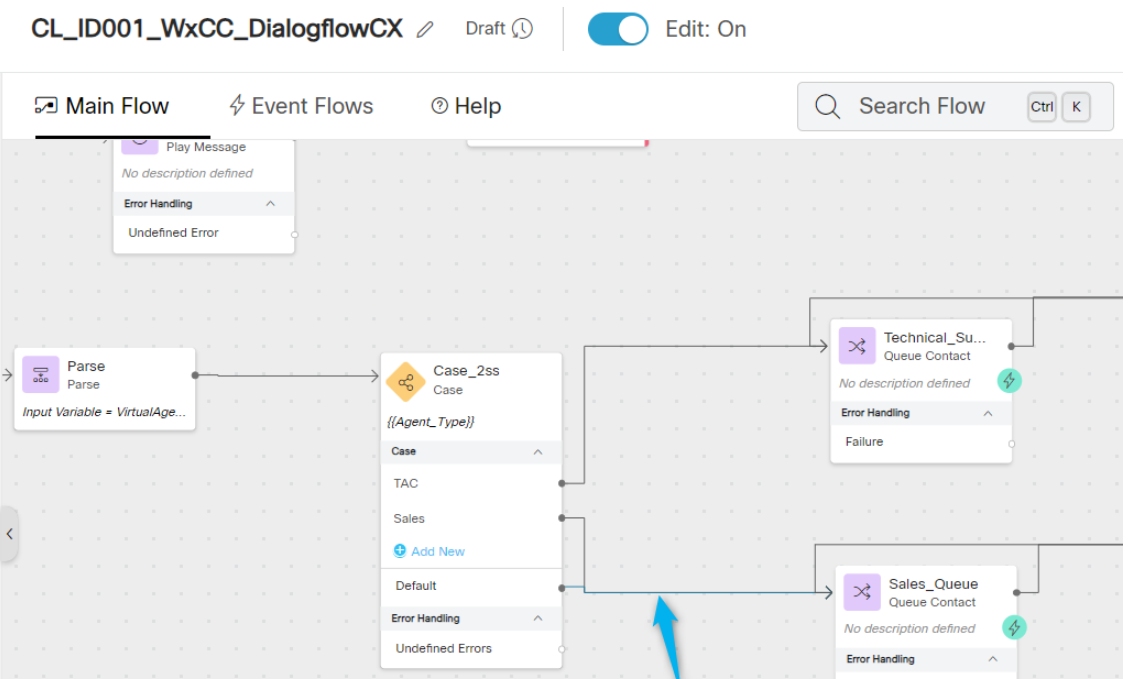This screenshot has width=1128, height=679.
Task: Click the Draft version history clock icon
Action: pyautogui.click(x=523, y=29)
